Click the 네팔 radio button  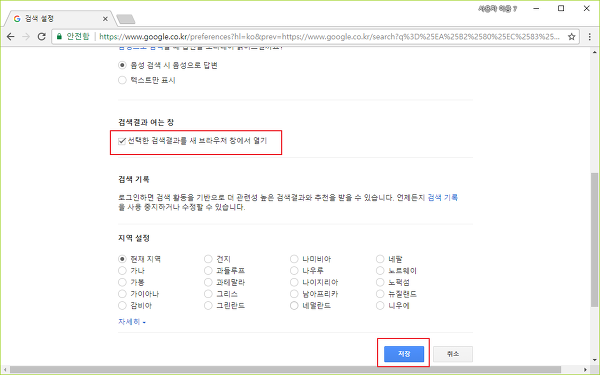pyautogui.click(x=380, y=259)
